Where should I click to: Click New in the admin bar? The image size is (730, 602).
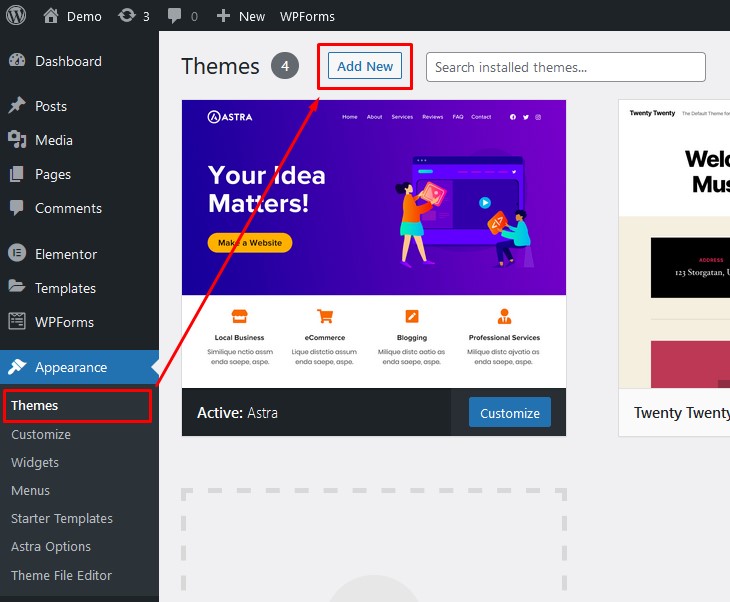[x=252, y=16]
